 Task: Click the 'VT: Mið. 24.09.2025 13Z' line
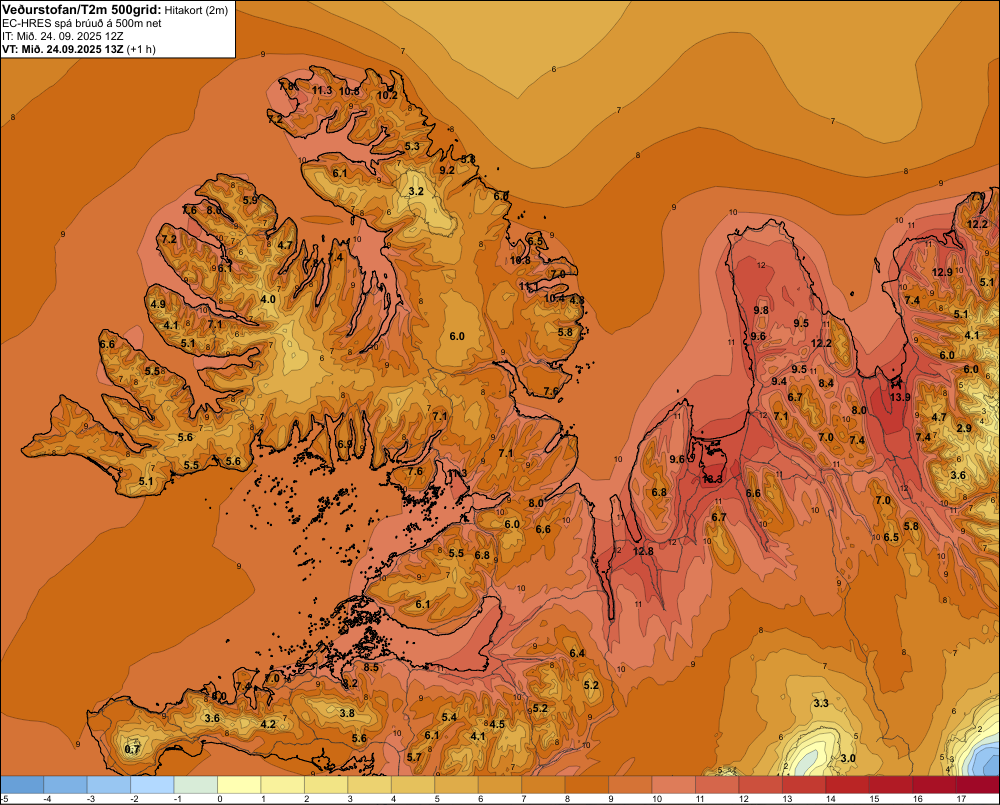click(62, 49)
